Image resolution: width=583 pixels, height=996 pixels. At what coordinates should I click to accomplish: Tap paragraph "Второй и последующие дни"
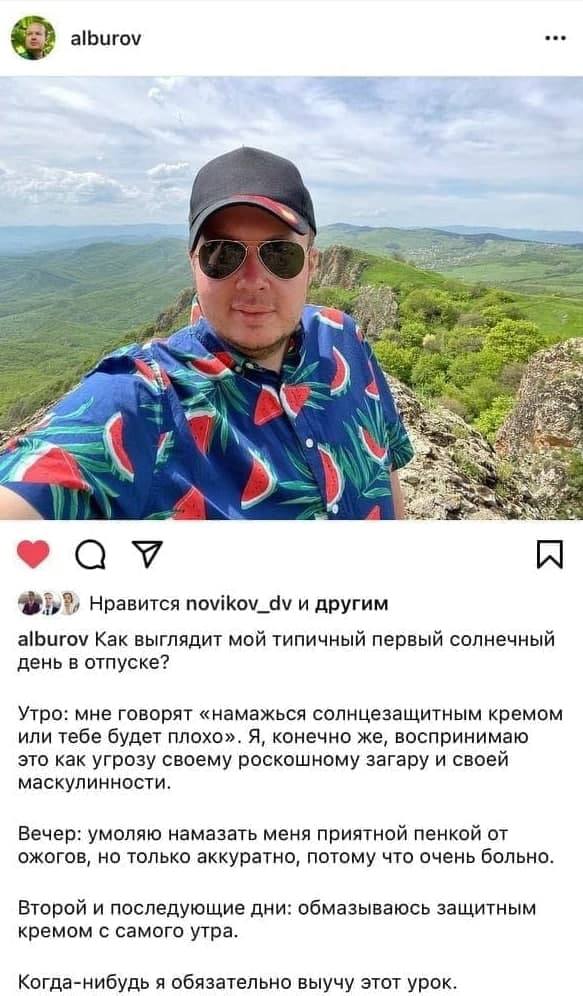point(277,920)
